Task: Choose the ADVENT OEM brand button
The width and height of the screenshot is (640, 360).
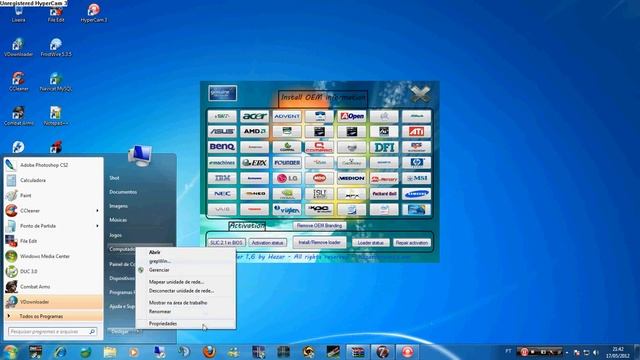Action: (x=287, y=116)
